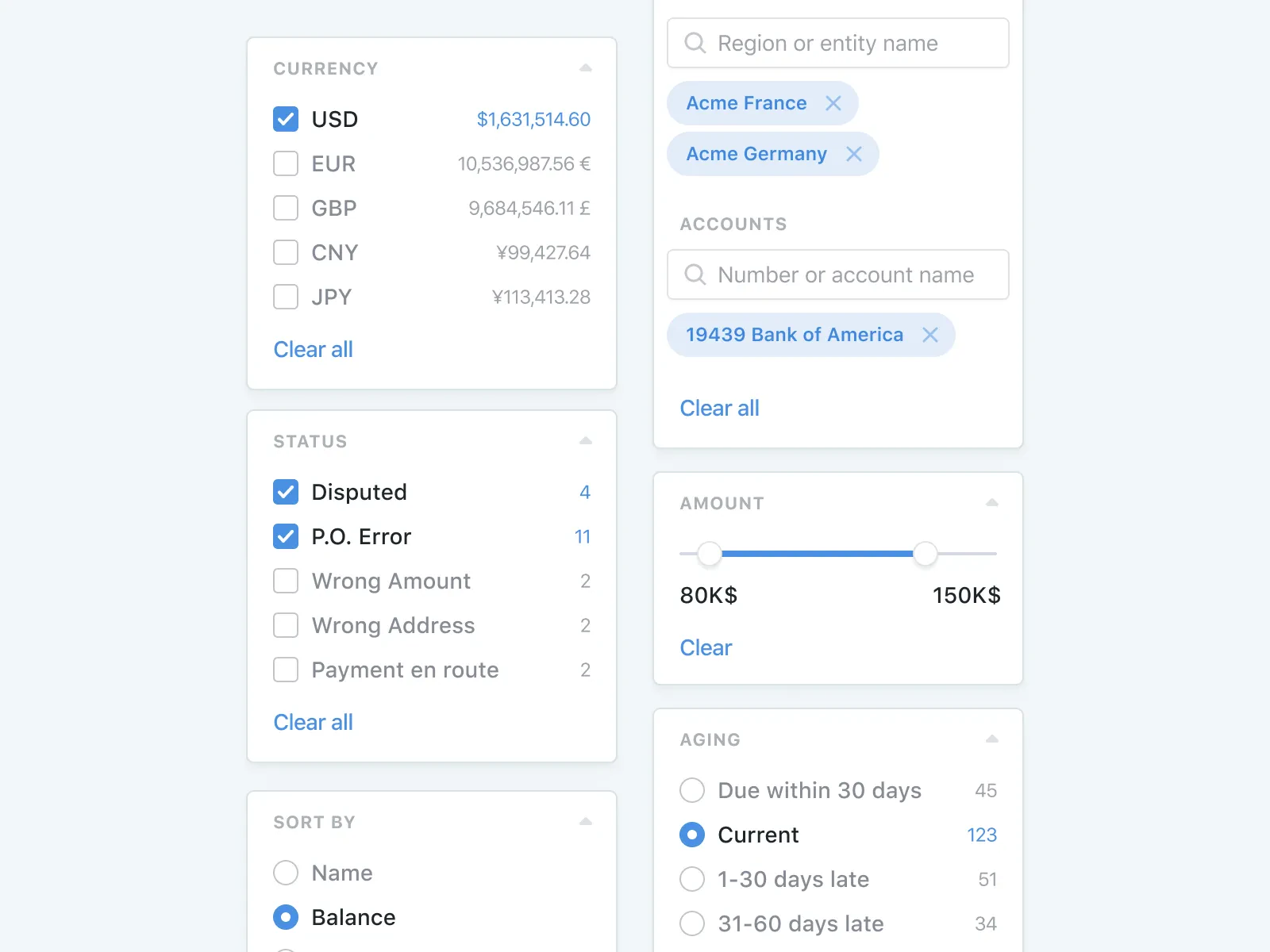Click Clear under the Amount slider
The height and width of the screenshot is (952, 1270).
pyautogui.click(x=705, y=647)
